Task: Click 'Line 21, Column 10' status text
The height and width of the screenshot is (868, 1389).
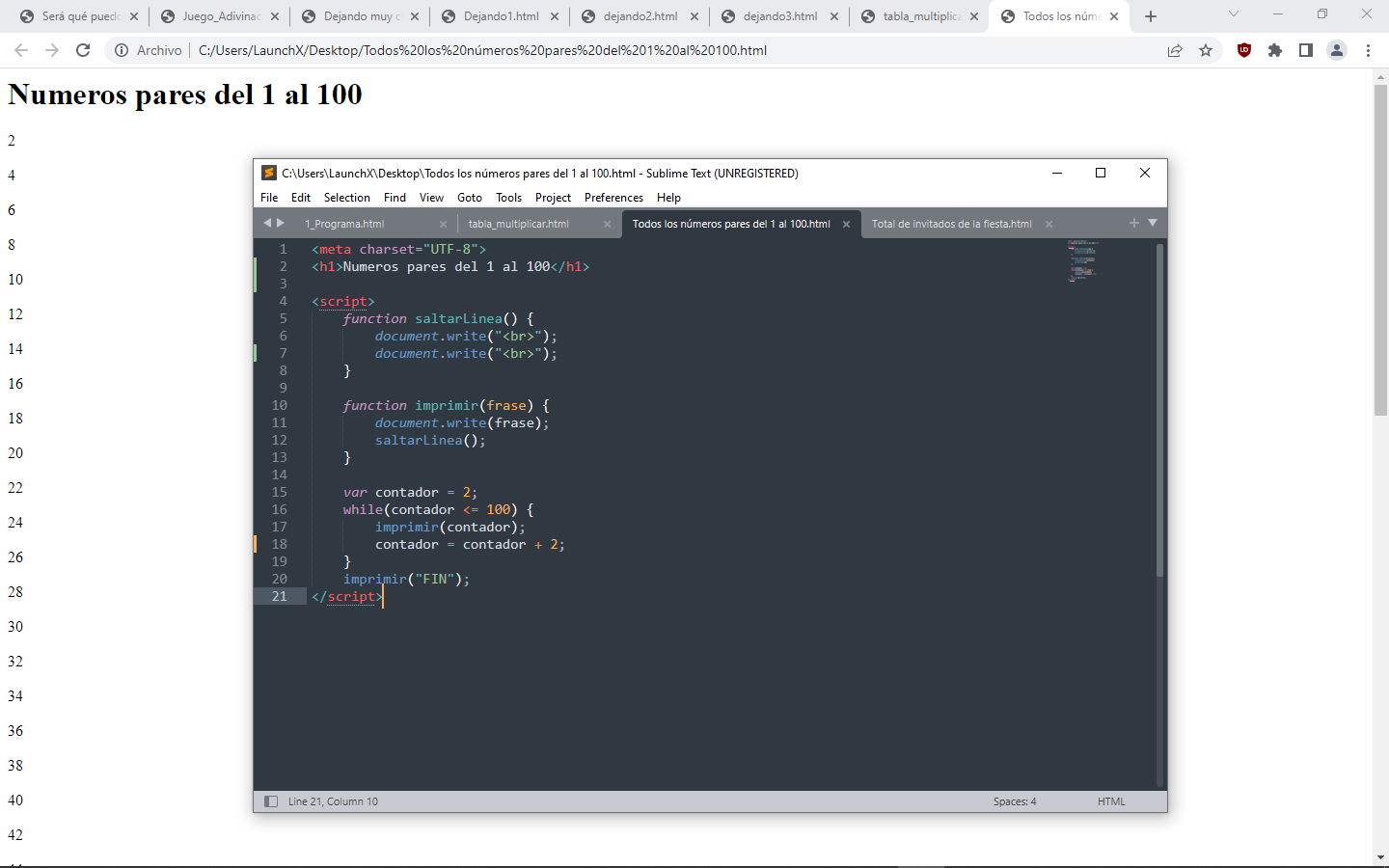Action: (333, 801)
